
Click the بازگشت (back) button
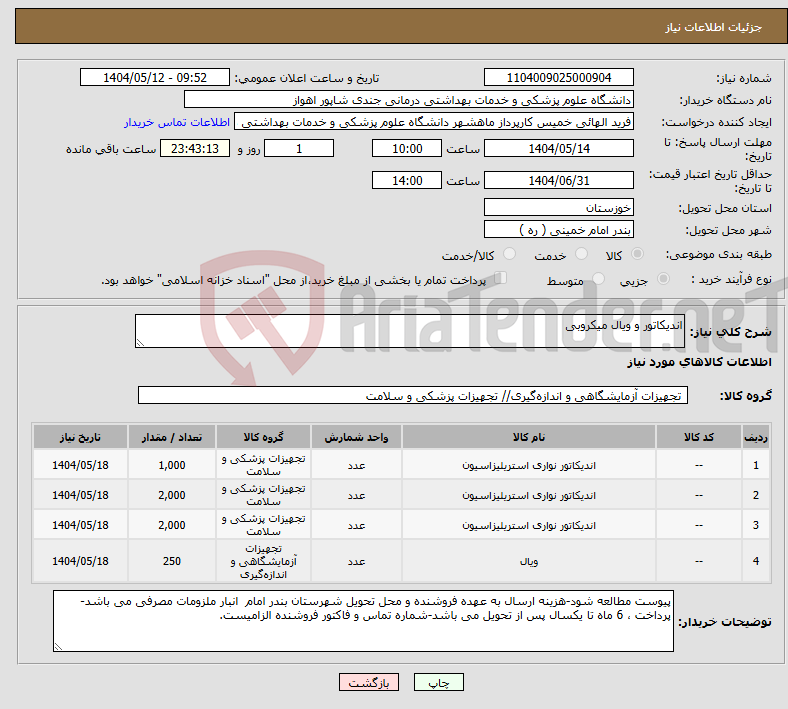coord(368,682)
